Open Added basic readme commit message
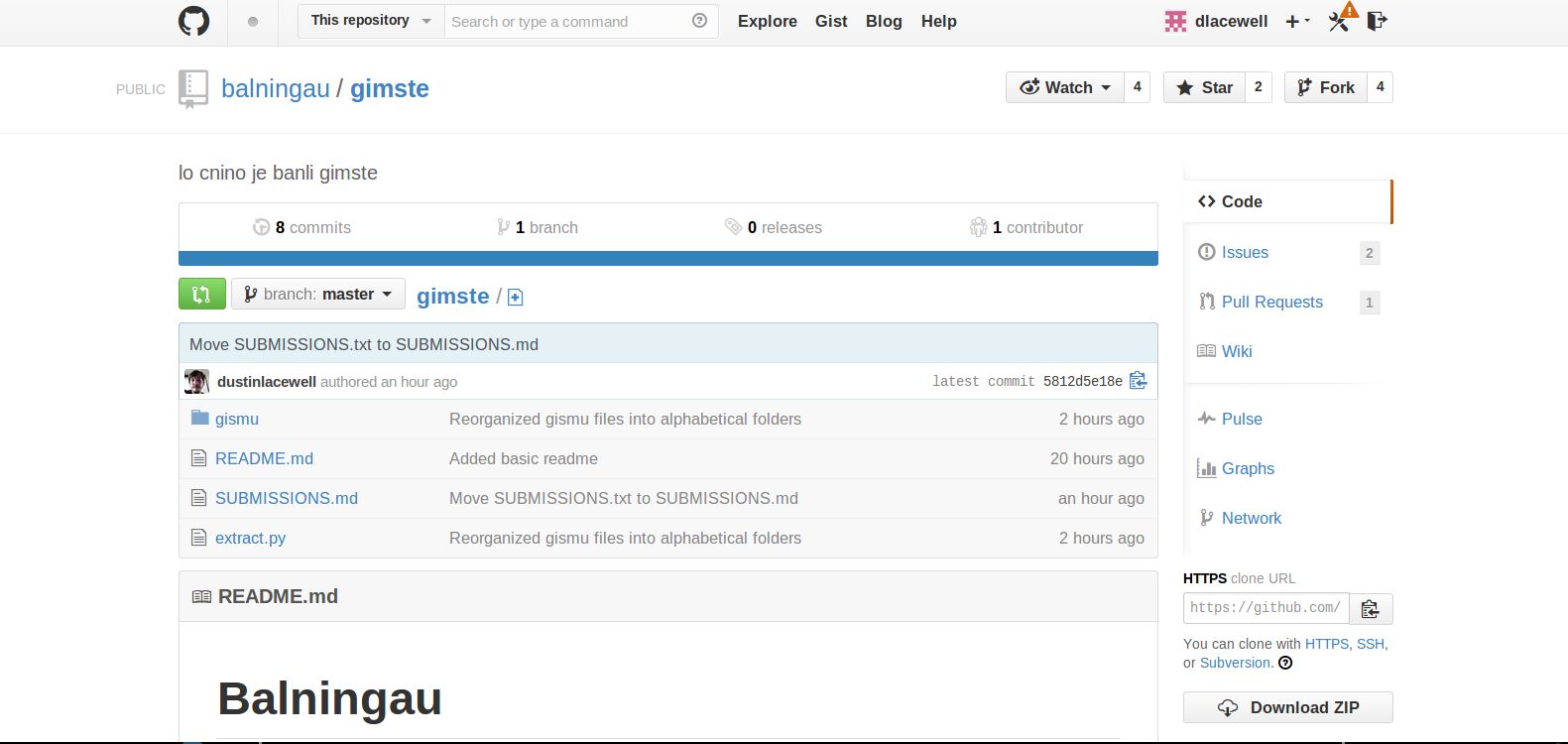 click(x=524, y=458)
